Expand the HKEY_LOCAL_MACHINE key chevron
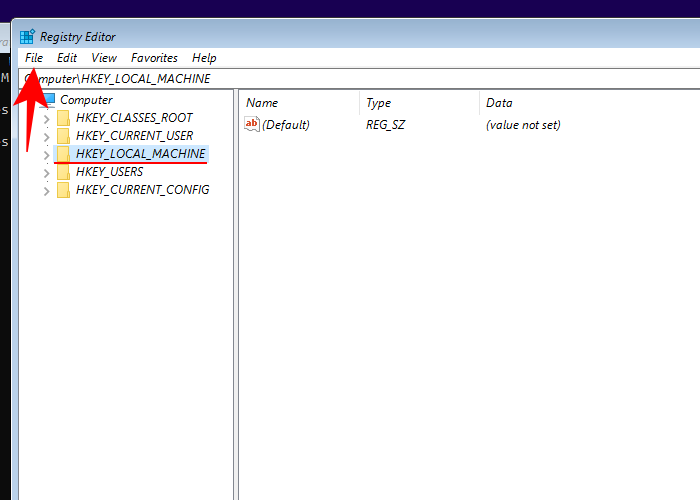Image resolution: width=700 pixels, height=500 pixels. [x=46, y=155]
